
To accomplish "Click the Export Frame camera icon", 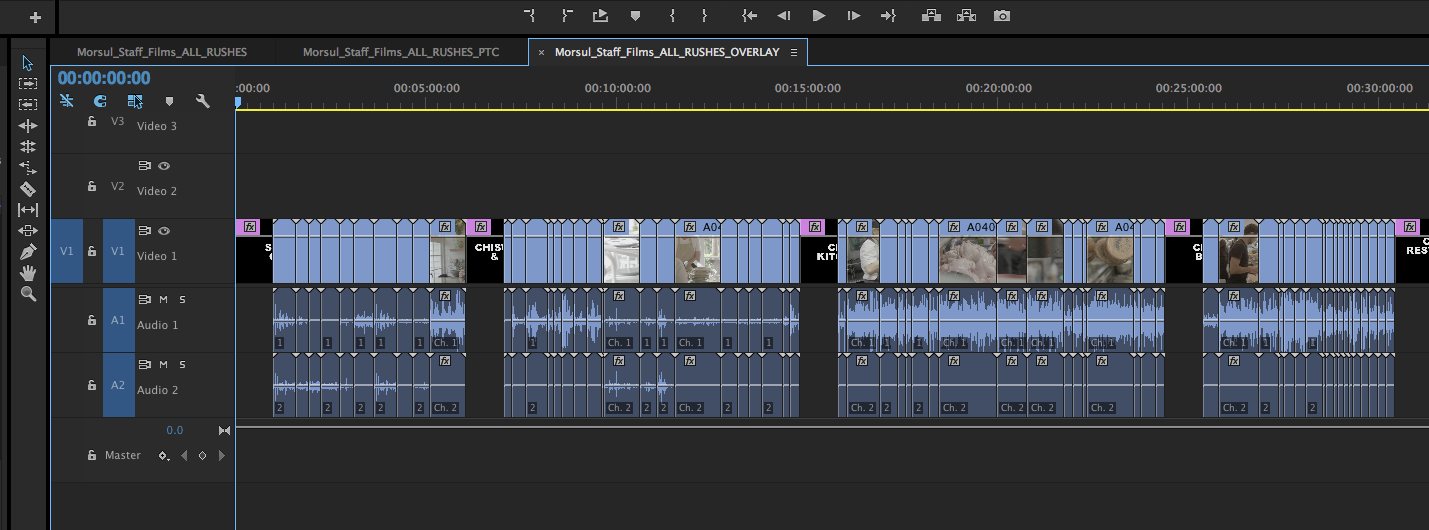I will [1001, 16].
